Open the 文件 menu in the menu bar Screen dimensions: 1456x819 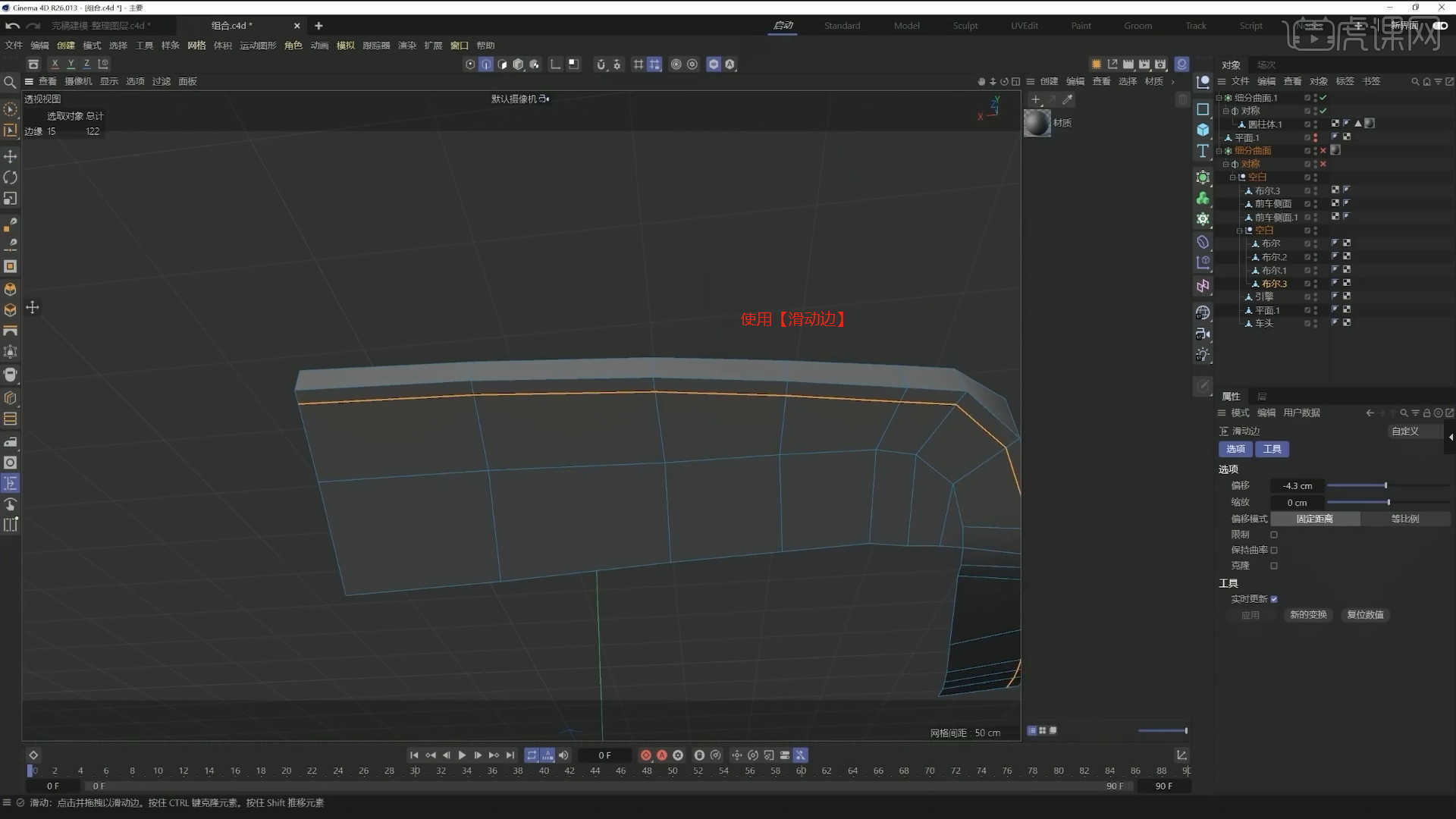pos(14,45)
